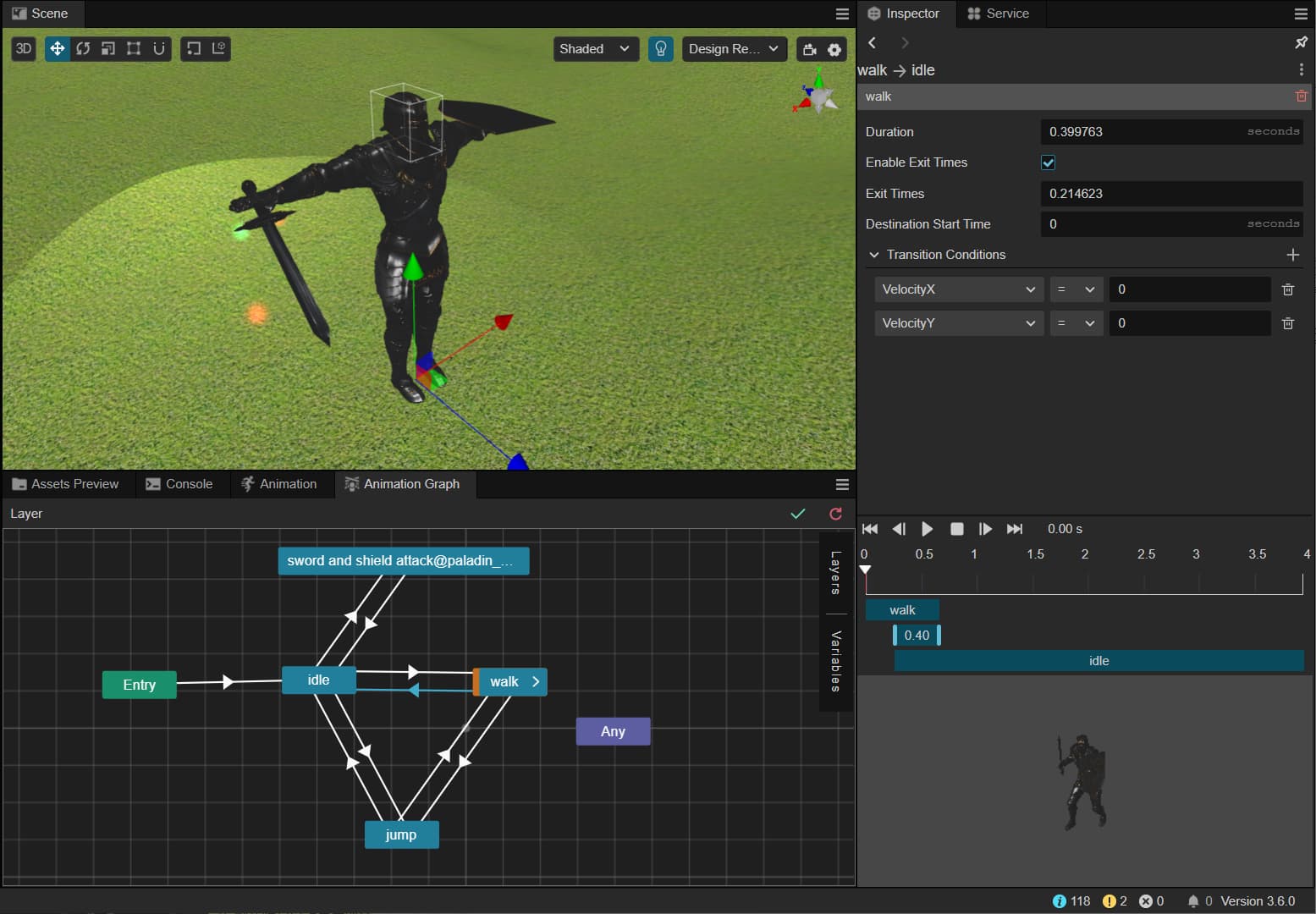Switch to the Inspector tab

click(x=904, y=14)
